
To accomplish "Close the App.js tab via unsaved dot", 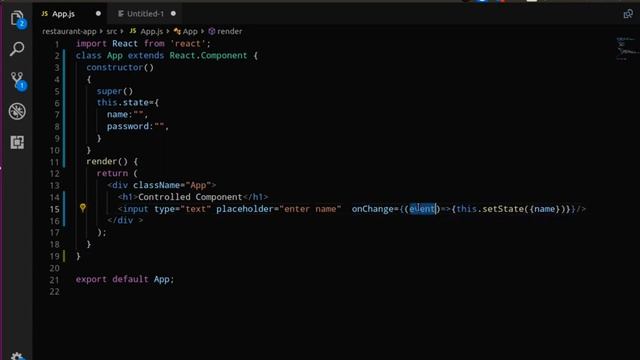I will pos(98,13).
